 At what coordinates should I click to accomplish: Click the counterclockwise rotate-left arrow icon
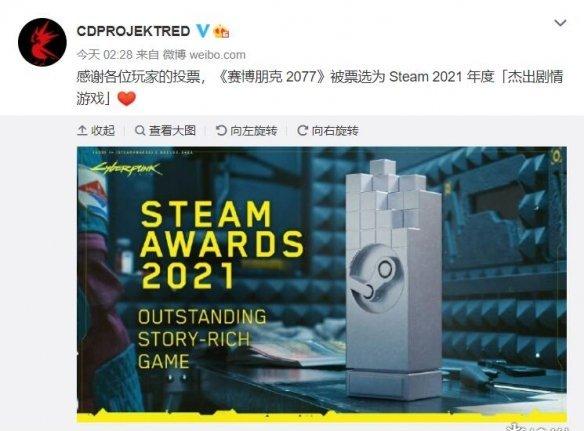pos(221,130)
